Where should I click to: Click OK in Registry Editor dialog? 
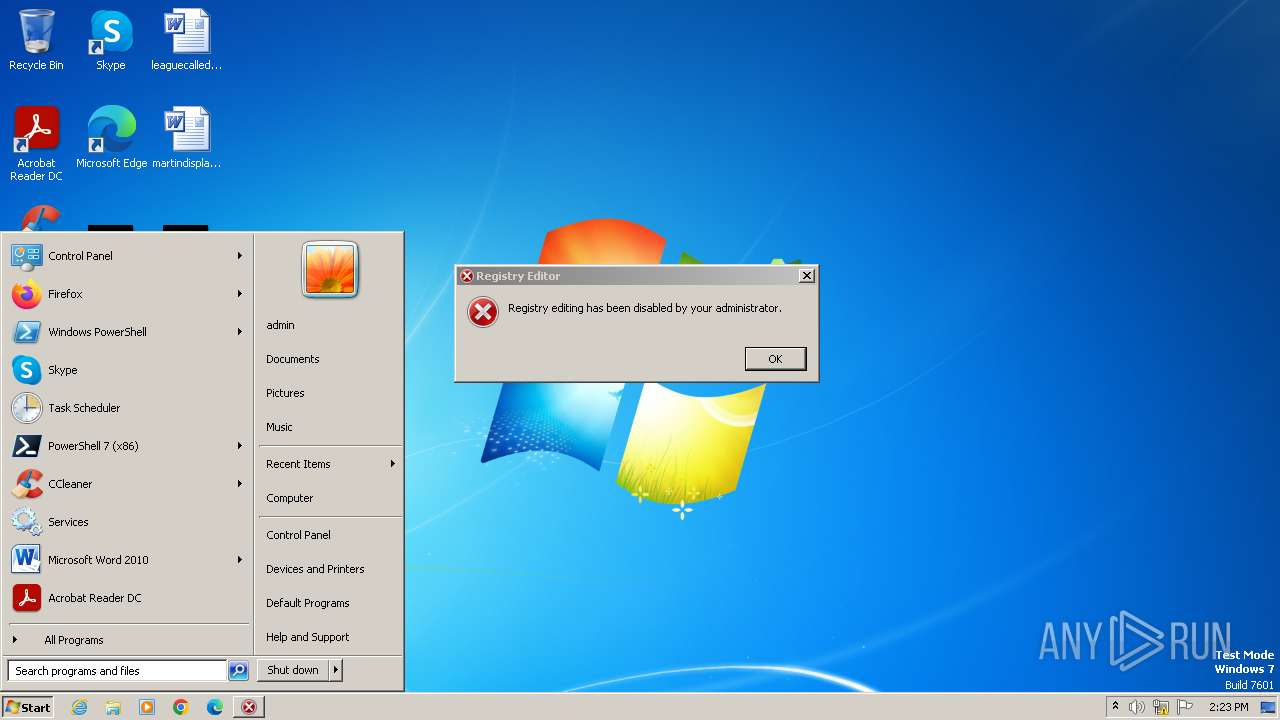tap(775, 359)
